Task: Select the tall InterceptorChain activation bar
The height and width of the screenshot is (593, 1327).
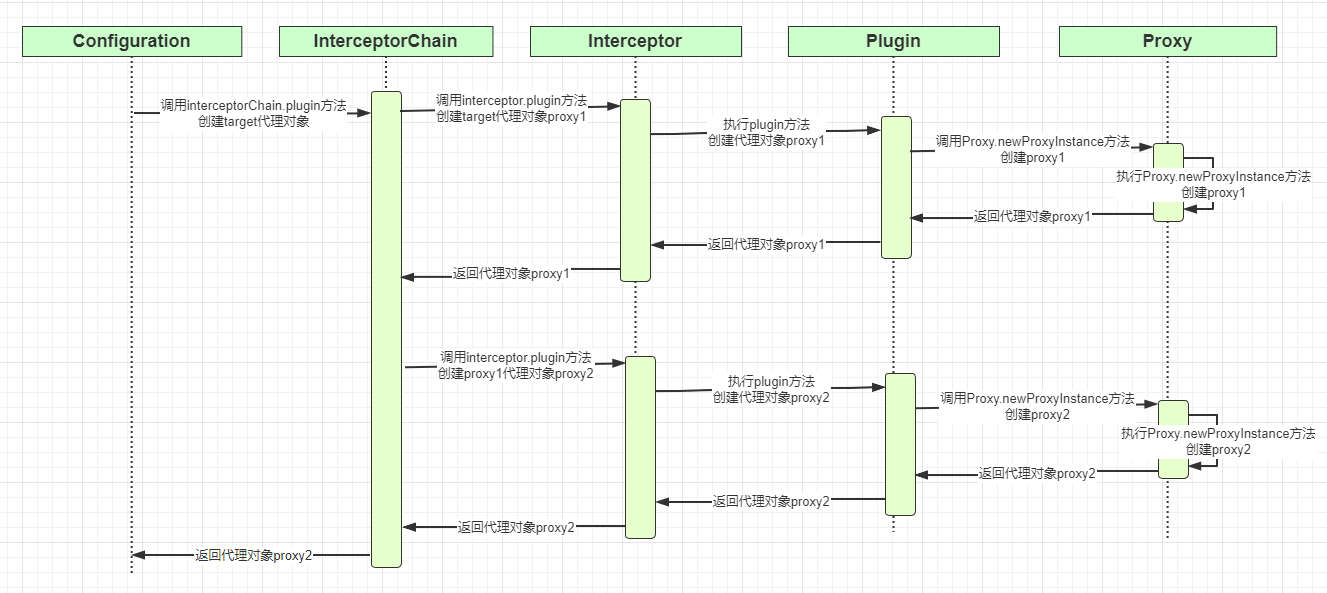Action: 386,330
